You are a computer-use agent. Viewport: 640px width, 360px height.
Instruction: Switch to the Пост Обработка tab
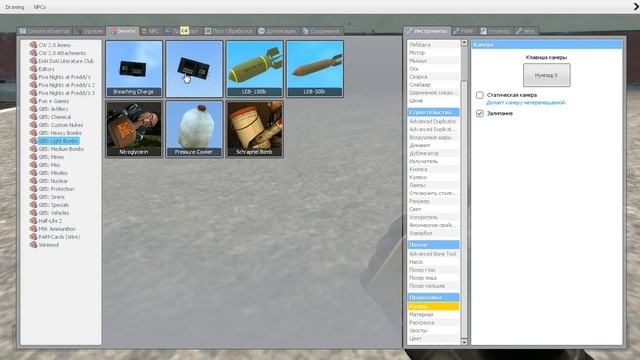pos(229,31)
